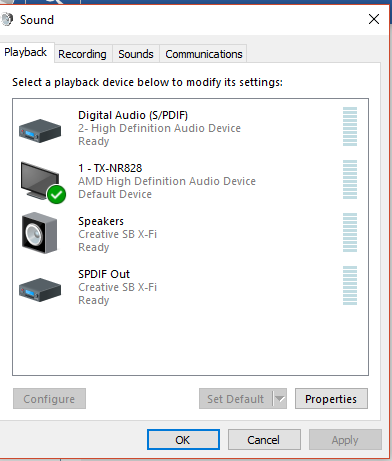Select the Digital Audio (S/PDIF) receiver icon

pyautogui.click(x=40, y=131)
